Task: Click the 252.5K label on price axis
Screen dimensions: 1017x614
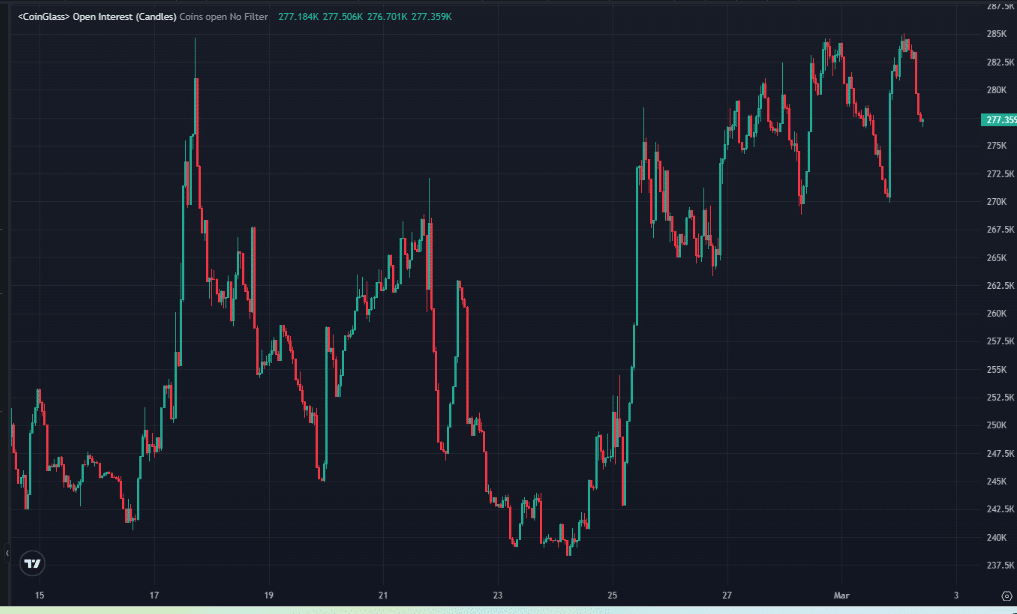Action: 1000,397
